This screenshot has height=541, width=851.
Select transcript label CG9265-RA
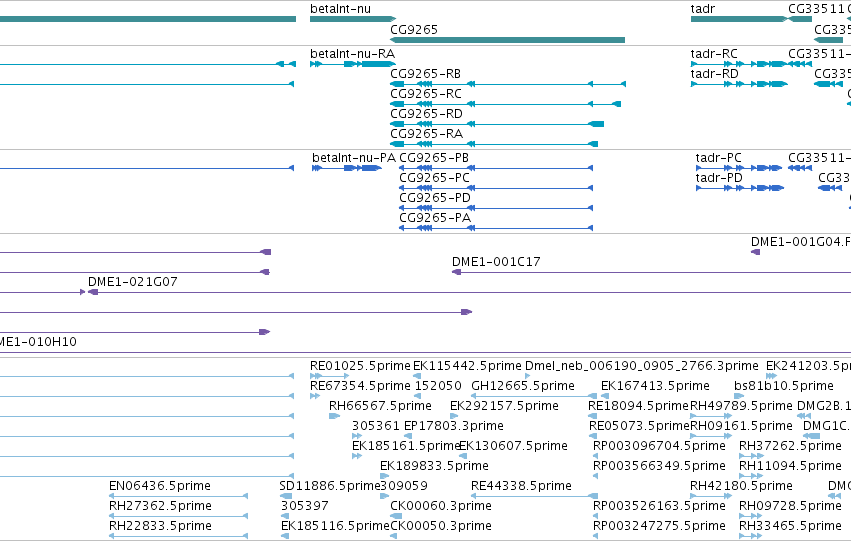coord(426,134)
